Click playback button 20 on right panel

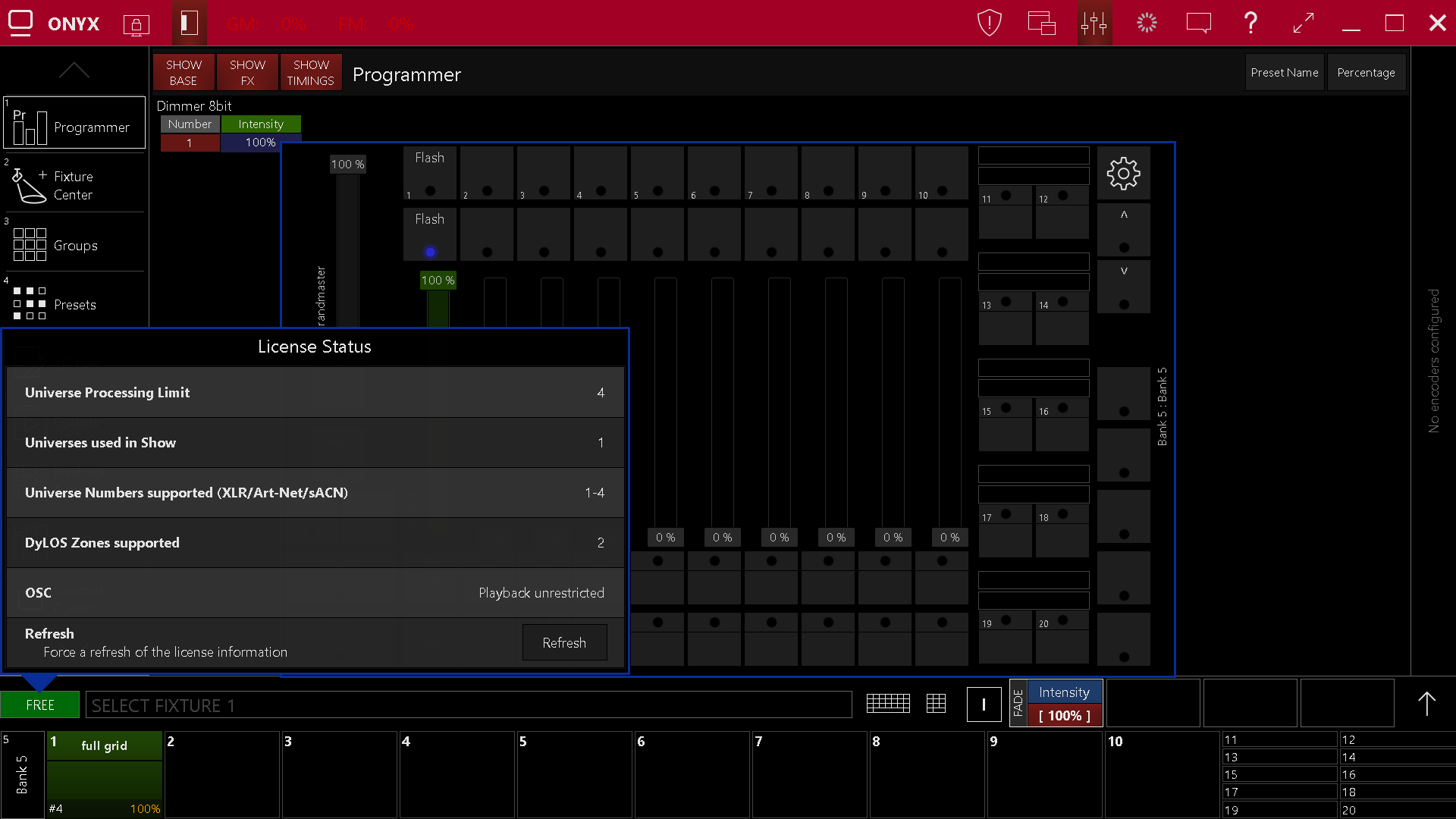(x=1062, y=636)
